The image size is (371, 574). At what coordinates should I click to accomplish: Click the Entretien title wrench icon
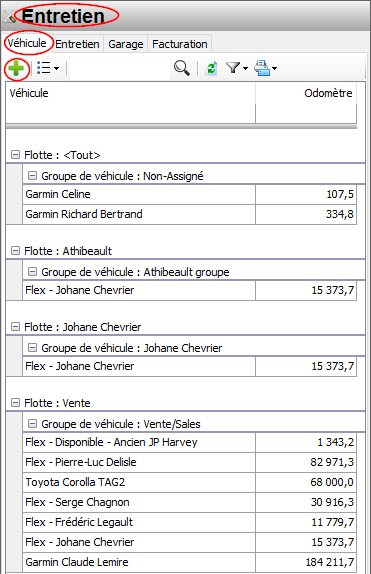pos(11,16)
